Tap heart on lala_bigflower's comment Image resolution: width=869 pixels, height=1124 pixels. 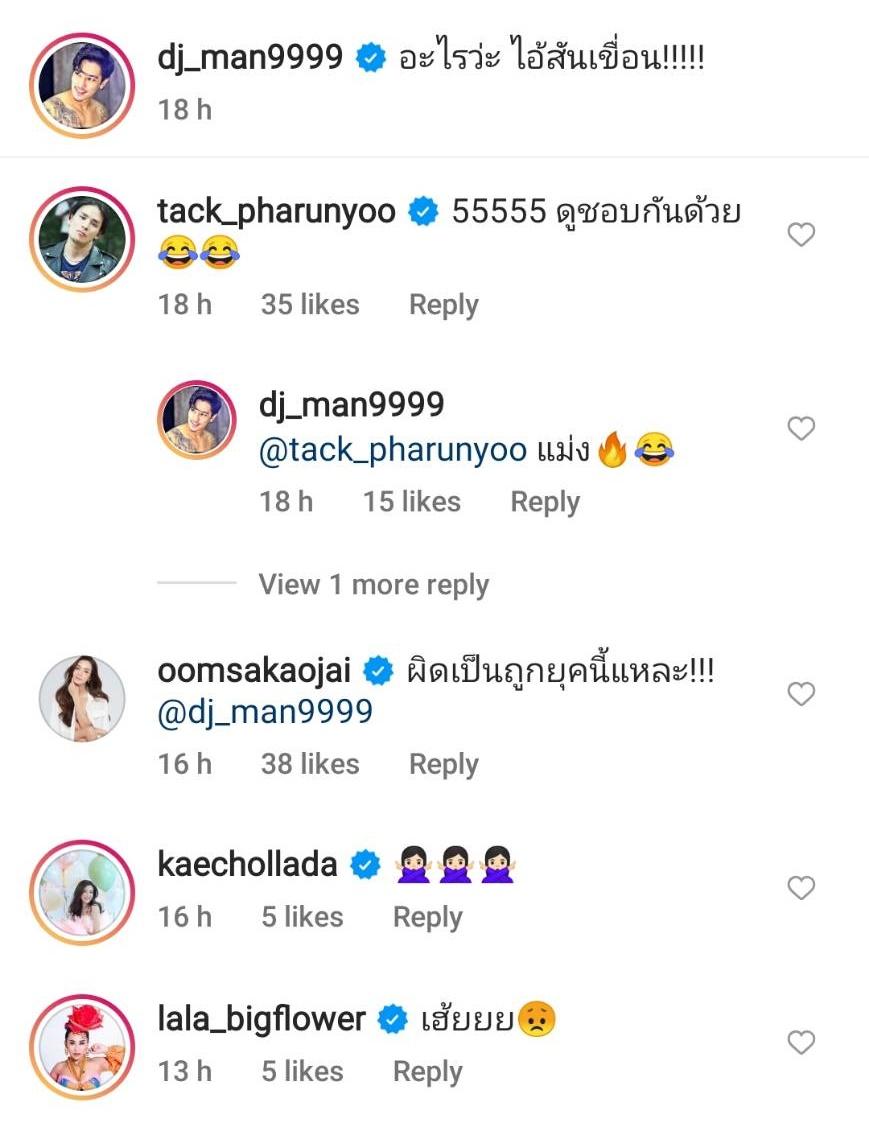(x=801, y=1043)
